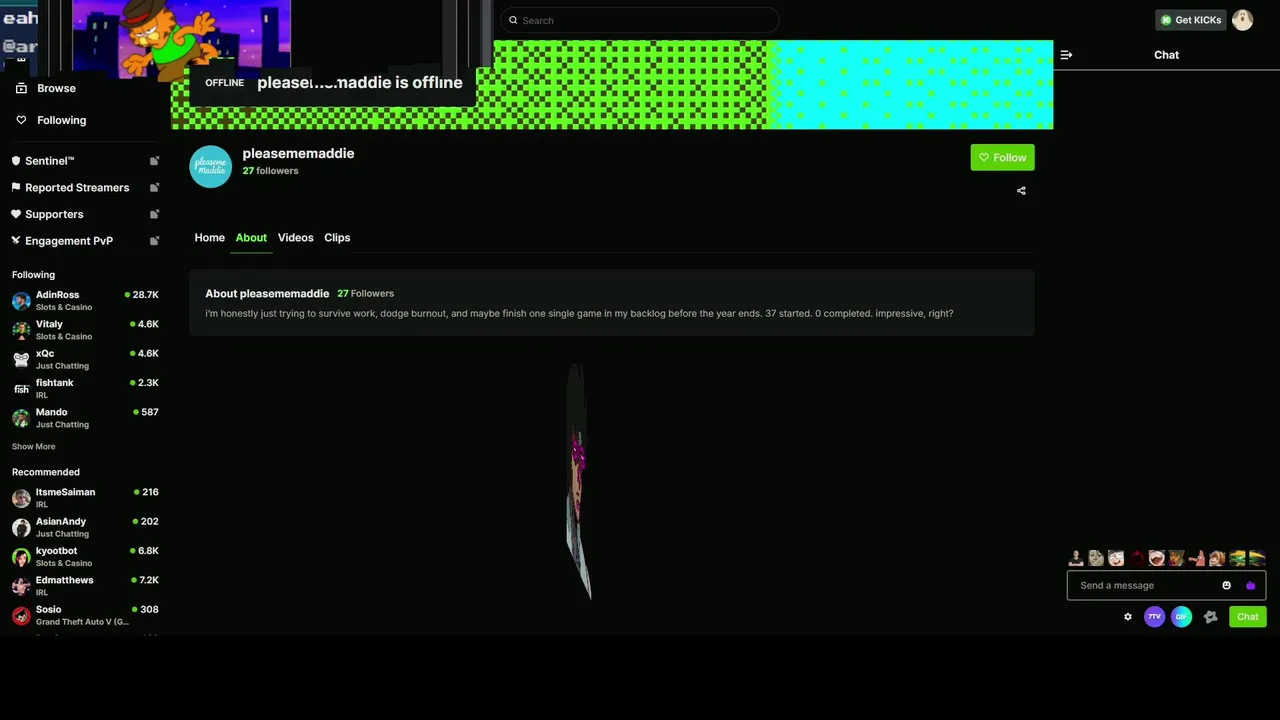Switch to the Home tab
Viewport: 1280px width, 720px height.
[x=209, y=237]
